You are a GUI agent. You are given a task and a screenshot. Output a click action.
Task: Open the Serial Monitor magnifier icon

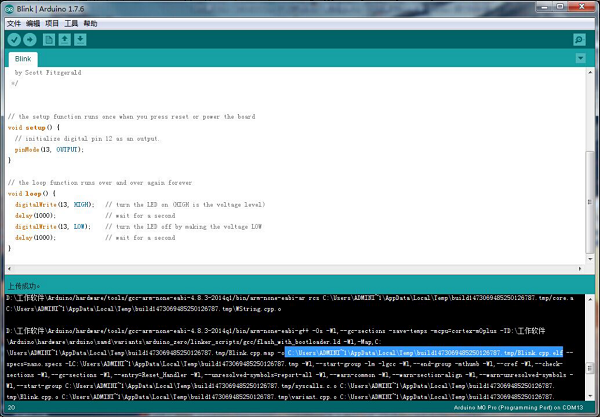click(579, 39)
